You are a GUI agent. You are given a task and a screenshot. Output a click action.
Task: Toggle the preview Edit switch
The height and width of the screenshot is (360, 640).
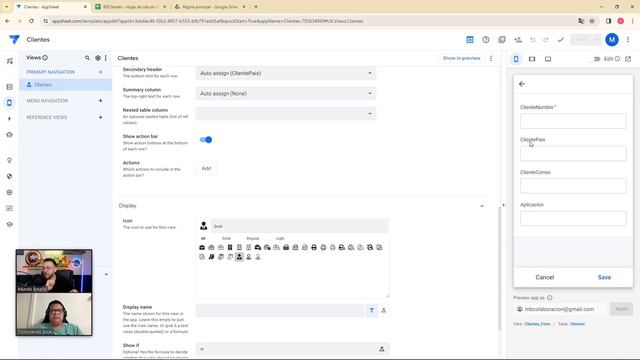pyautogui.click(x=597, y=59)
